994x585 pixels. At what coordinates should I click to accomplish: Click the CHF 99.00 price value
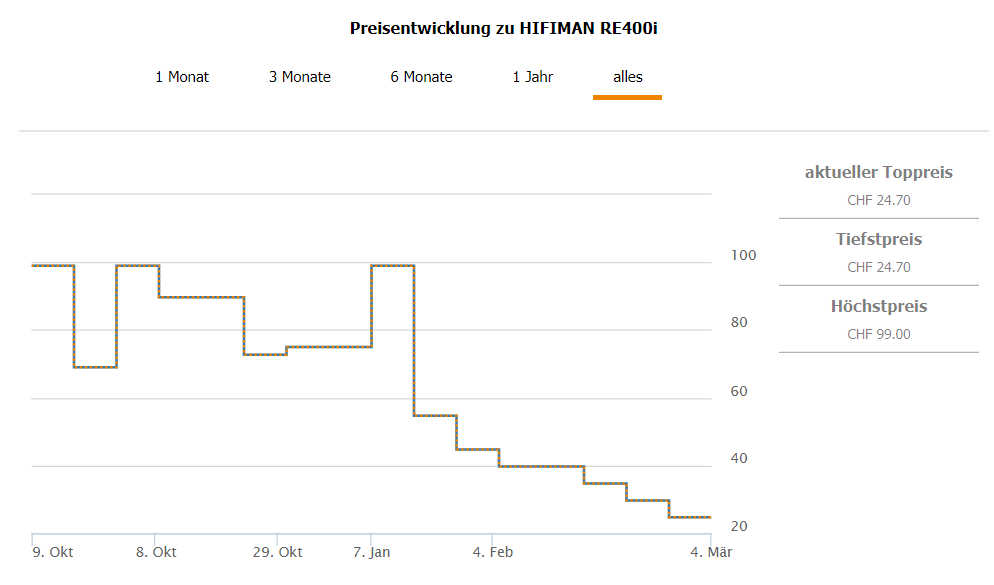[879, 334]
